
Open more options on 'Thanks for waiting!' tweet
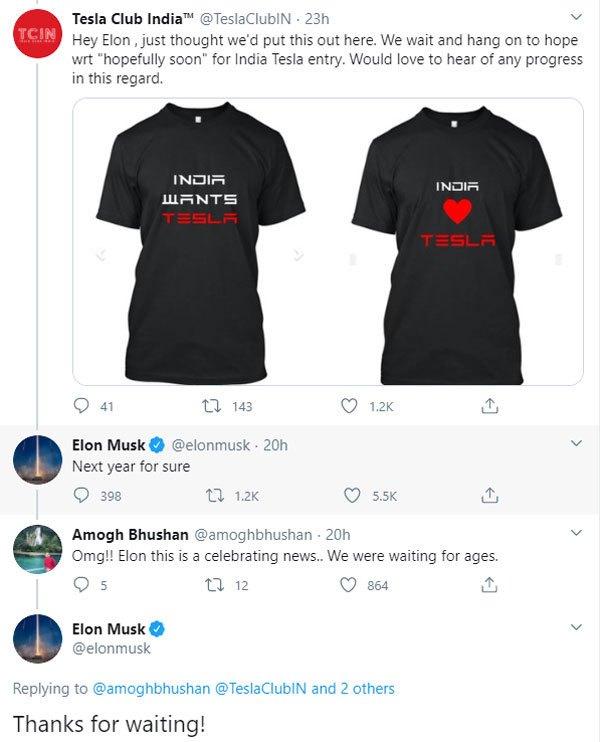click(x=575, y=627)
